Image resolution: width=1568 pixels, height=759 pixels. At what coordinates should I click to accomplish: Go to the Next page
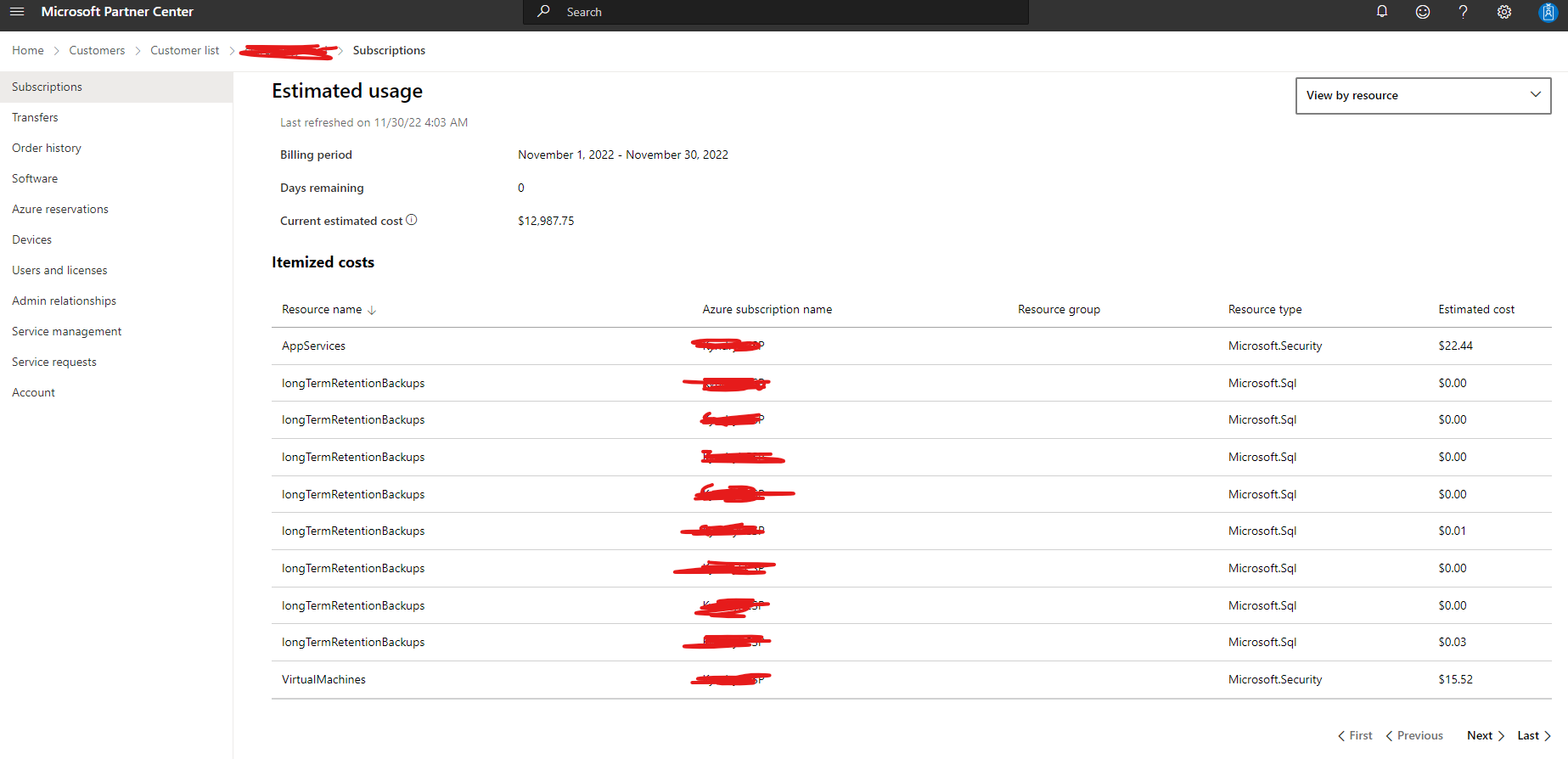point(1486,735)
